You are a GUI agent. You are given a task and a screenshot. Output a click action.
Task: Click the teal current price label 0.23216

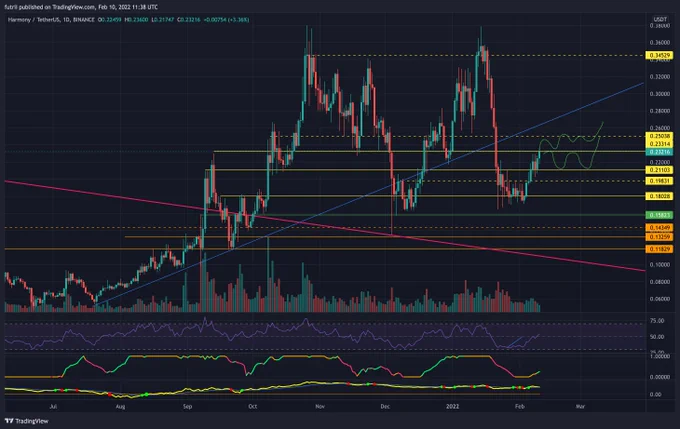(659, 152)
